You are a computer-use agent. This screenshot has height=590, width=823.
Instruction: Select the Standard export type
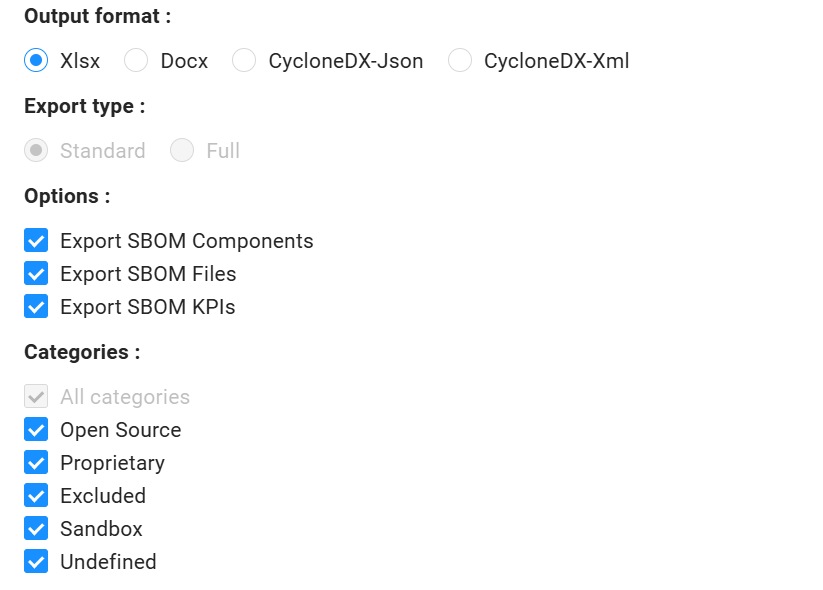click(36, 150)
